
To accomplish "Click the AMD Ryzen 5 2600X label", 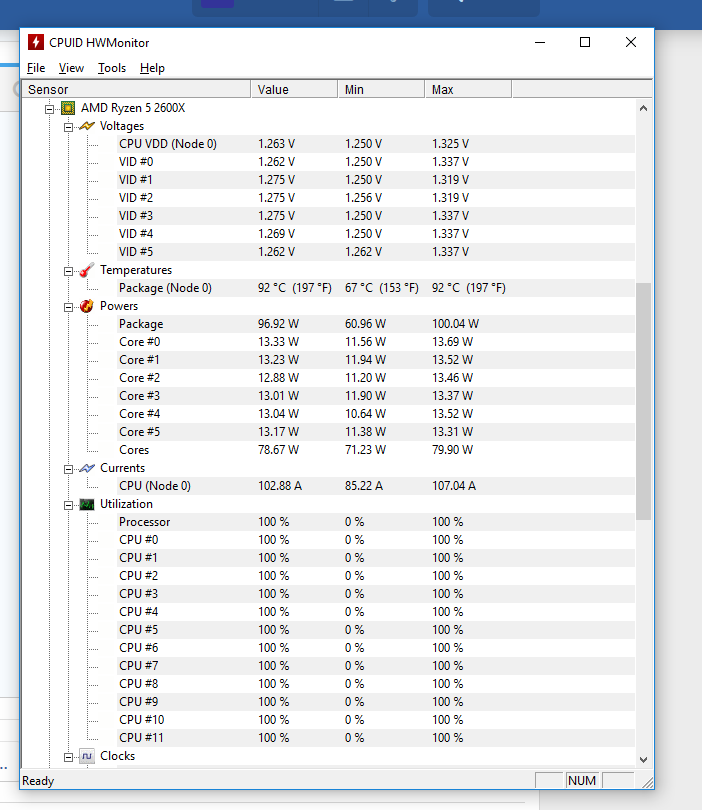I will [x=133, y=108].
